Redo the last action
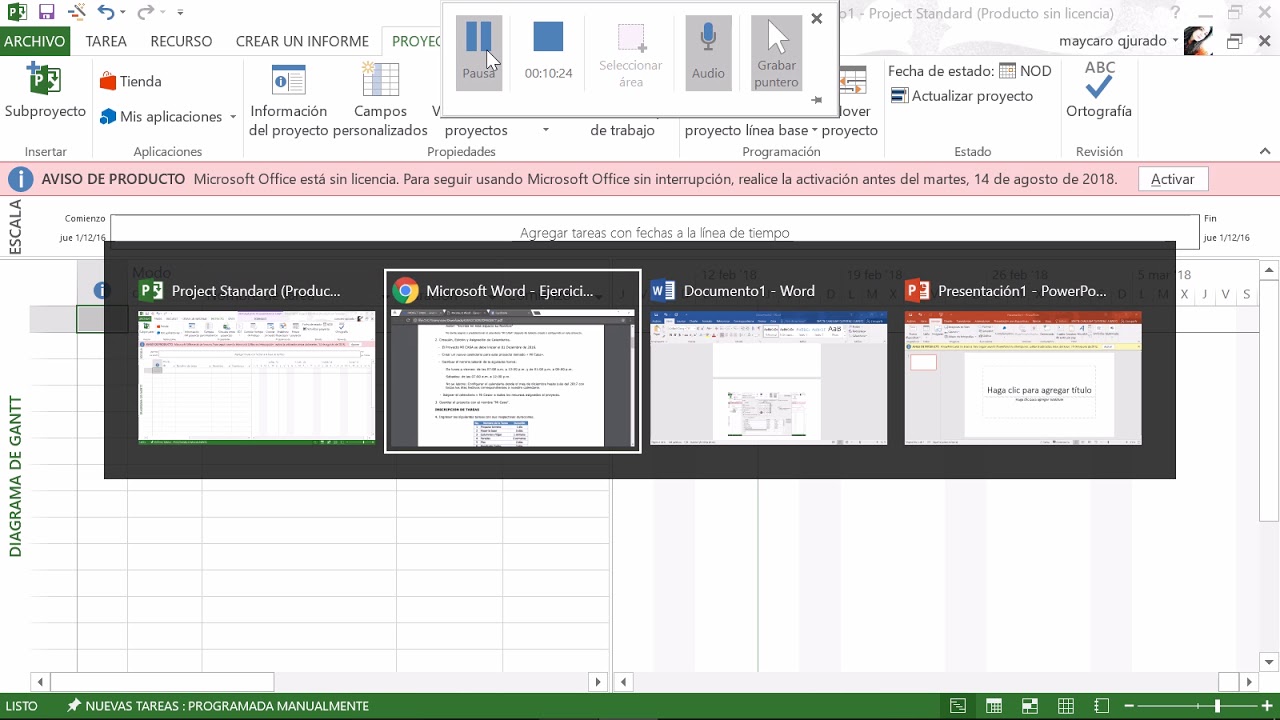1280x720 pixels. tap(145, 13)
